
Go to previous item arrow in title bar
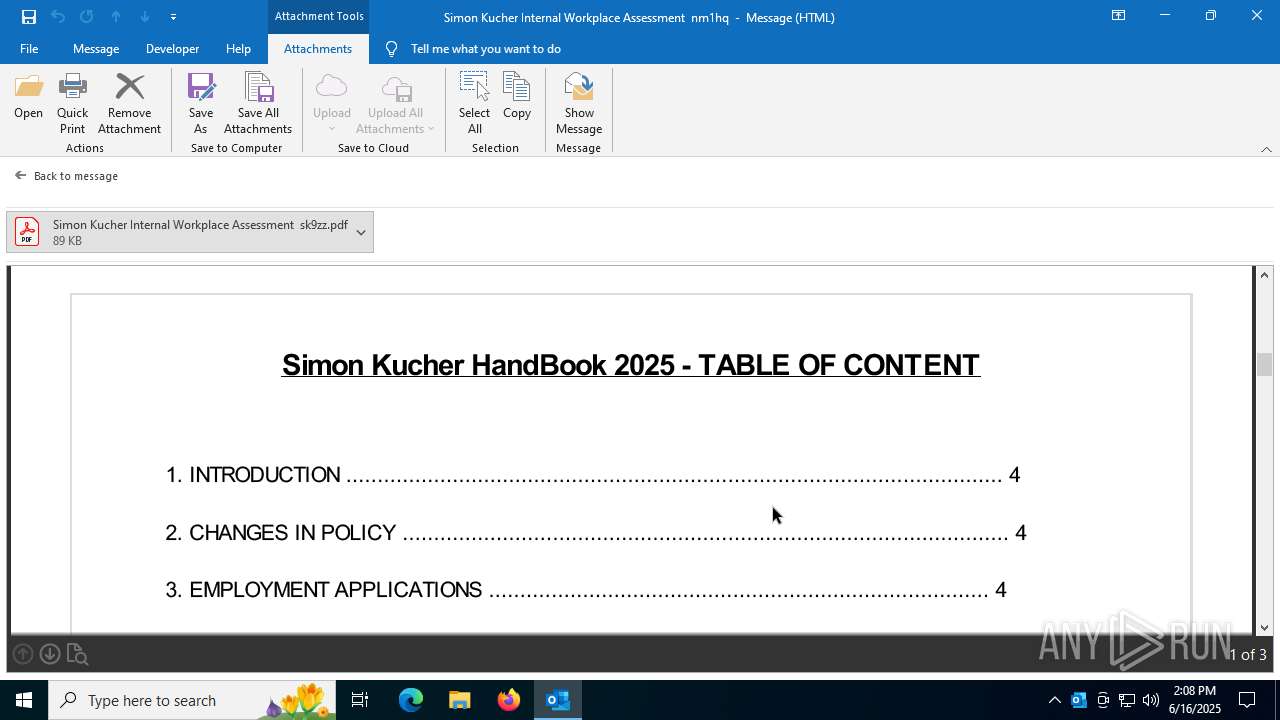click(x=116, y=17)
